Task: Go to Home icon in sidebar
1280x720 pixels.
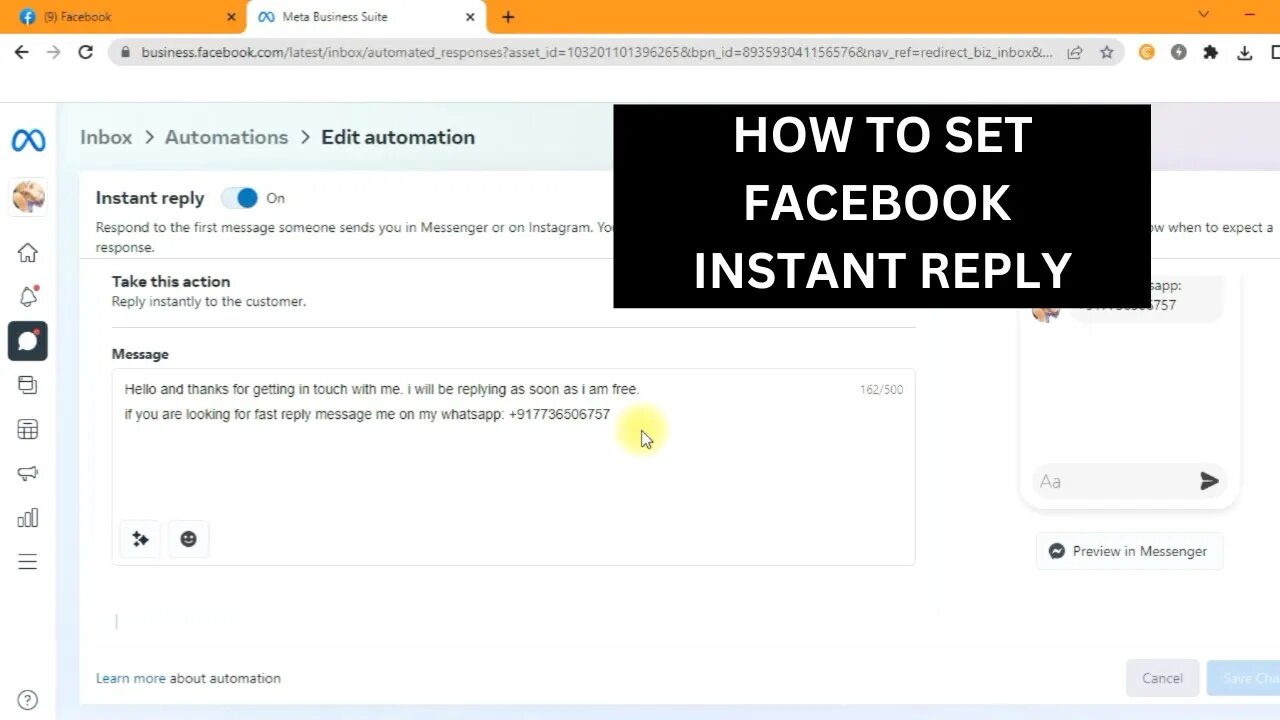Action: pyautogui.click(x=28, y=253)
